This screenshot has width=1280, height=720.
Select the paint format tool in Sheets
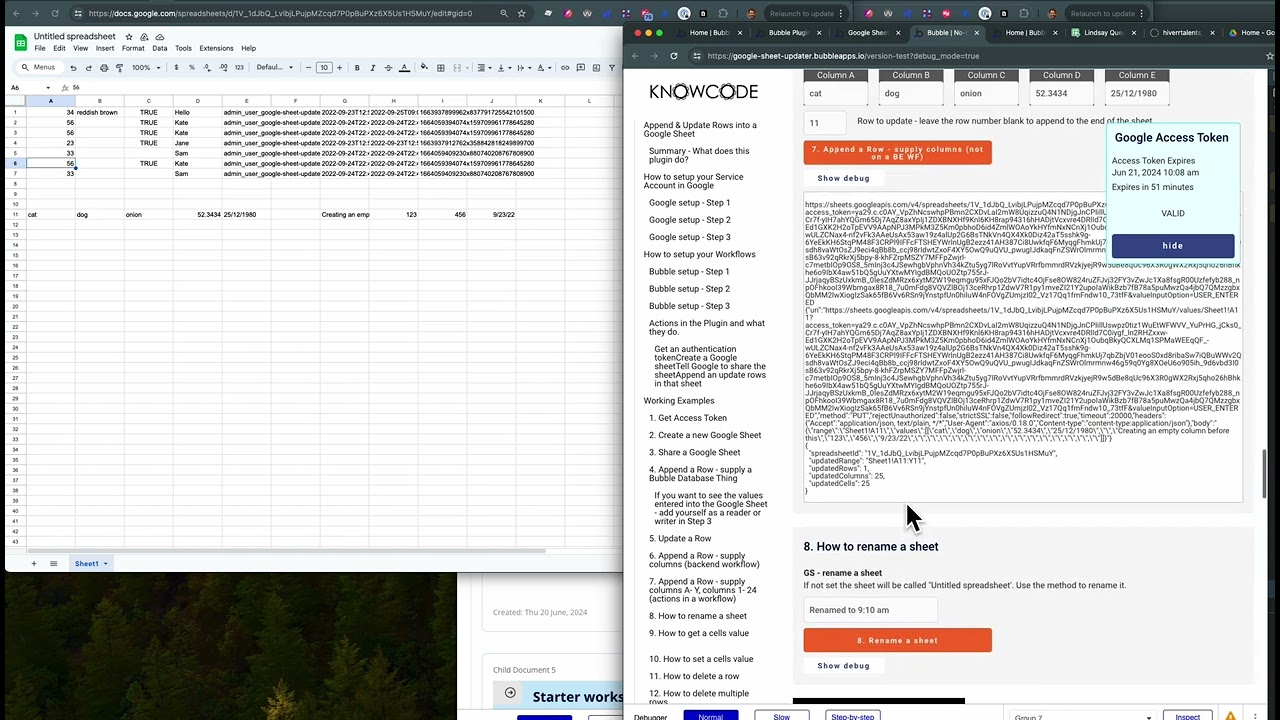[x=119, y=68]
